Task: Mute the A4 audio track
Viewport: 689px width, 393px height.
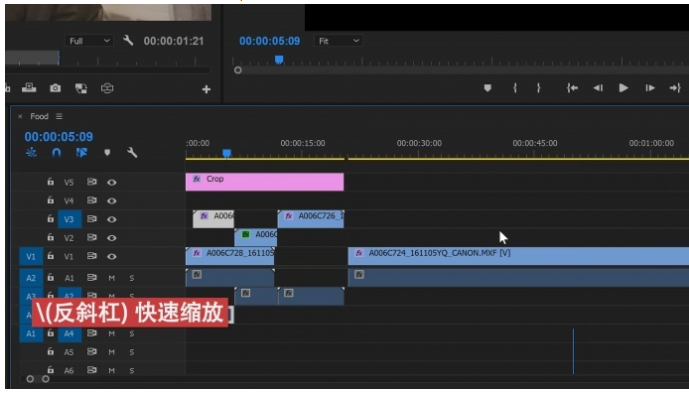Action: pos(112,334)
